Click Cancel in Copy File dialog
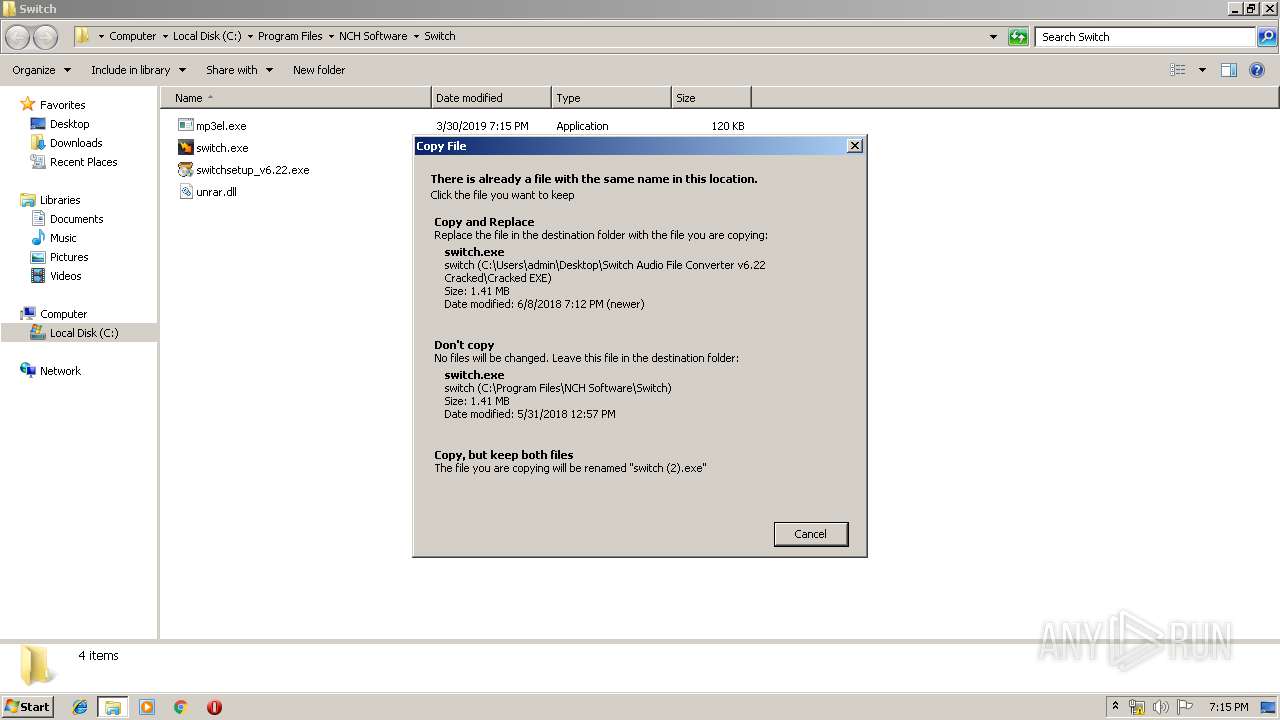Image resolution: width=1280 pixels, height=720 pixels. (811, 534)
